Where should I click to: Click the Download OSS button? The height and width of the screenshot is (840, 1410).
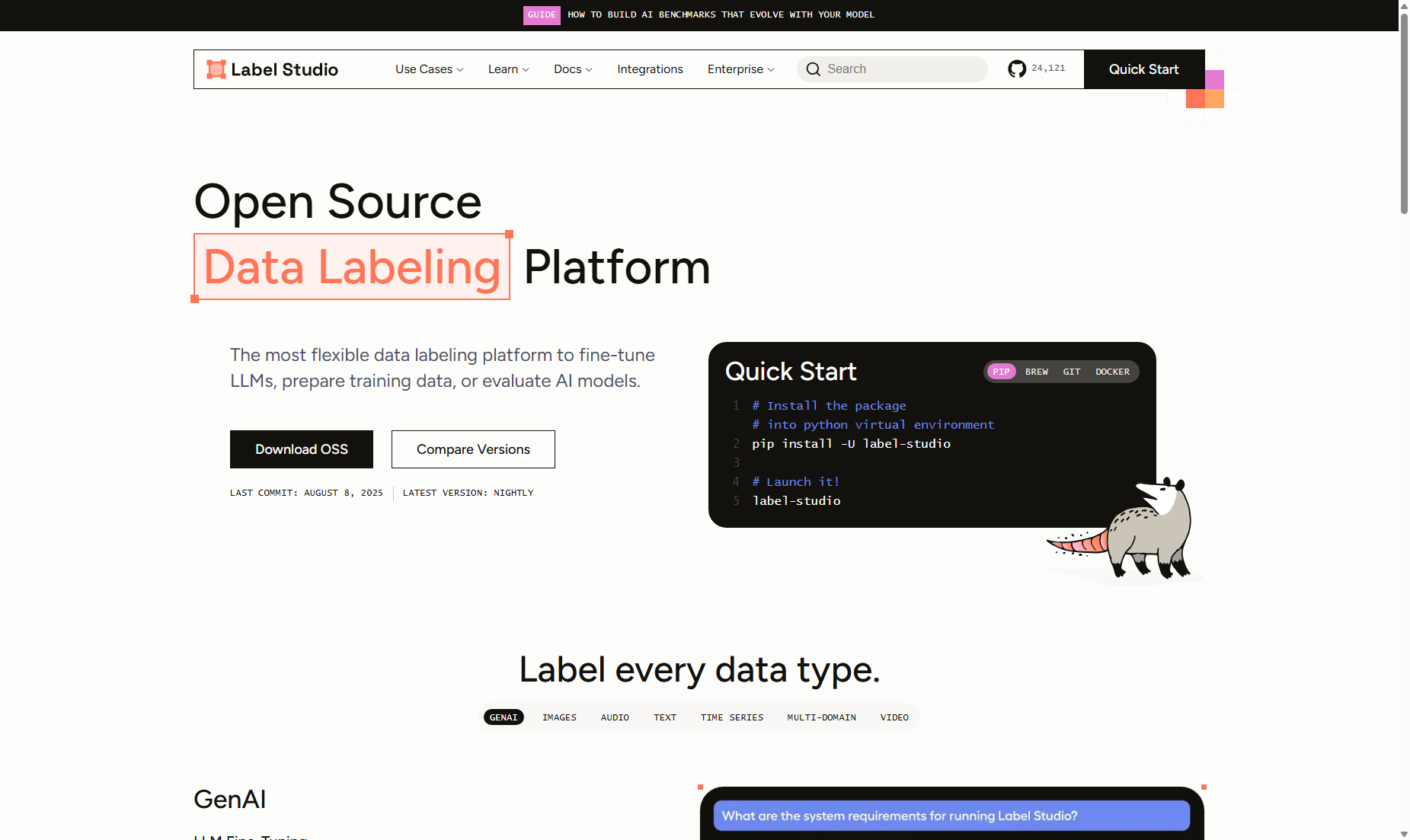click(302, 449)
